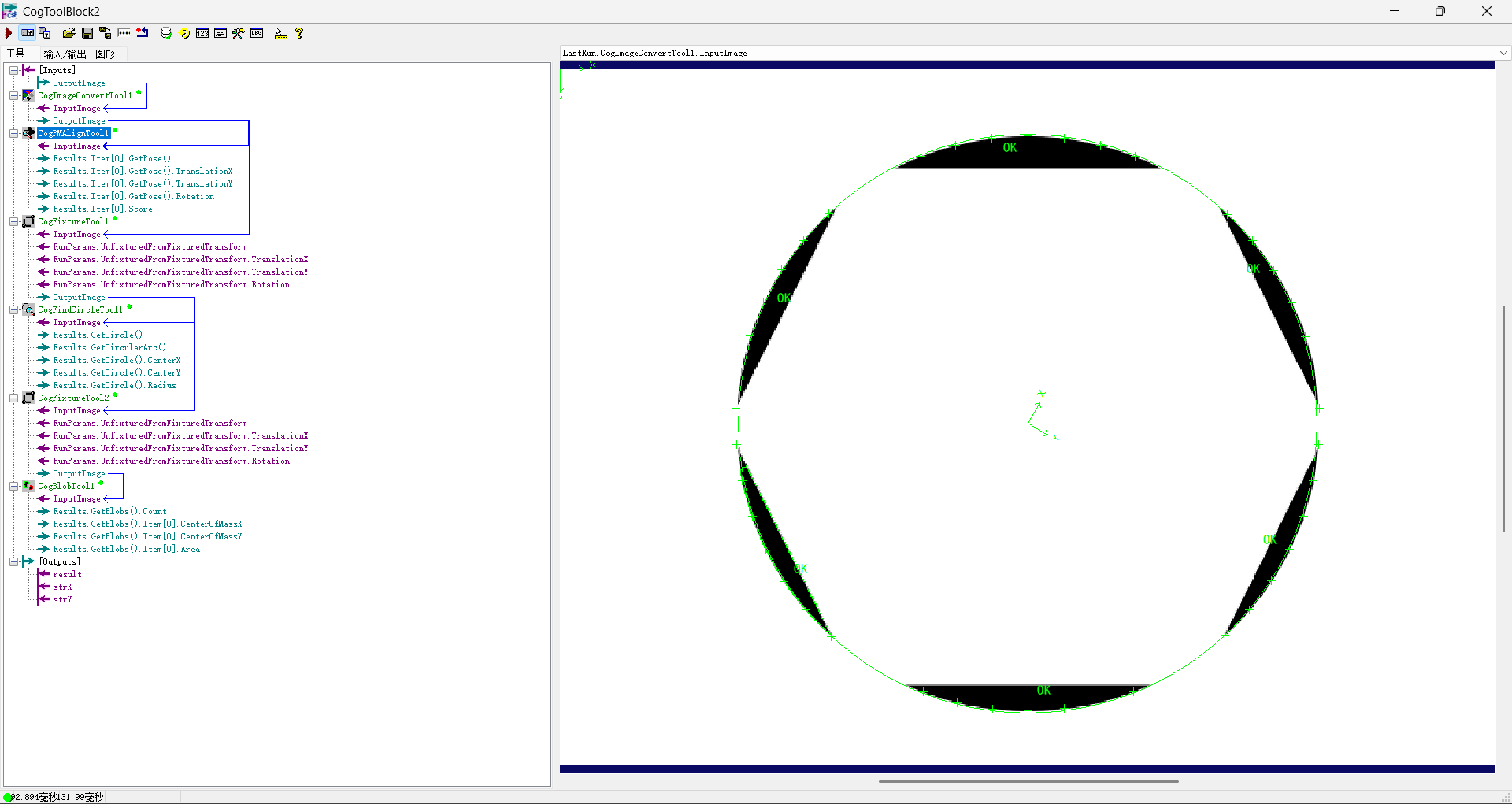The image size is (1512, 804).
Task: Save the tool block with the floppy icon
Action: pyautogui.click(x=87, y=33)
